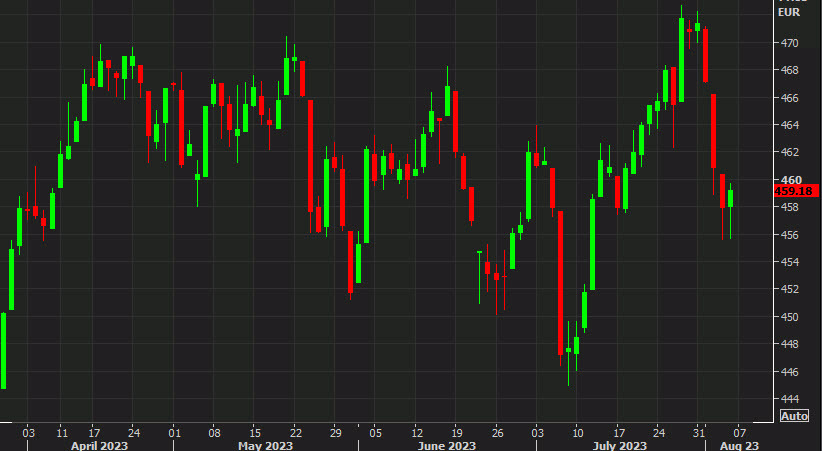The height and width of the screenshot is (451, 822).
Task: Click the Auto scale button
Action: coord(794,416)
